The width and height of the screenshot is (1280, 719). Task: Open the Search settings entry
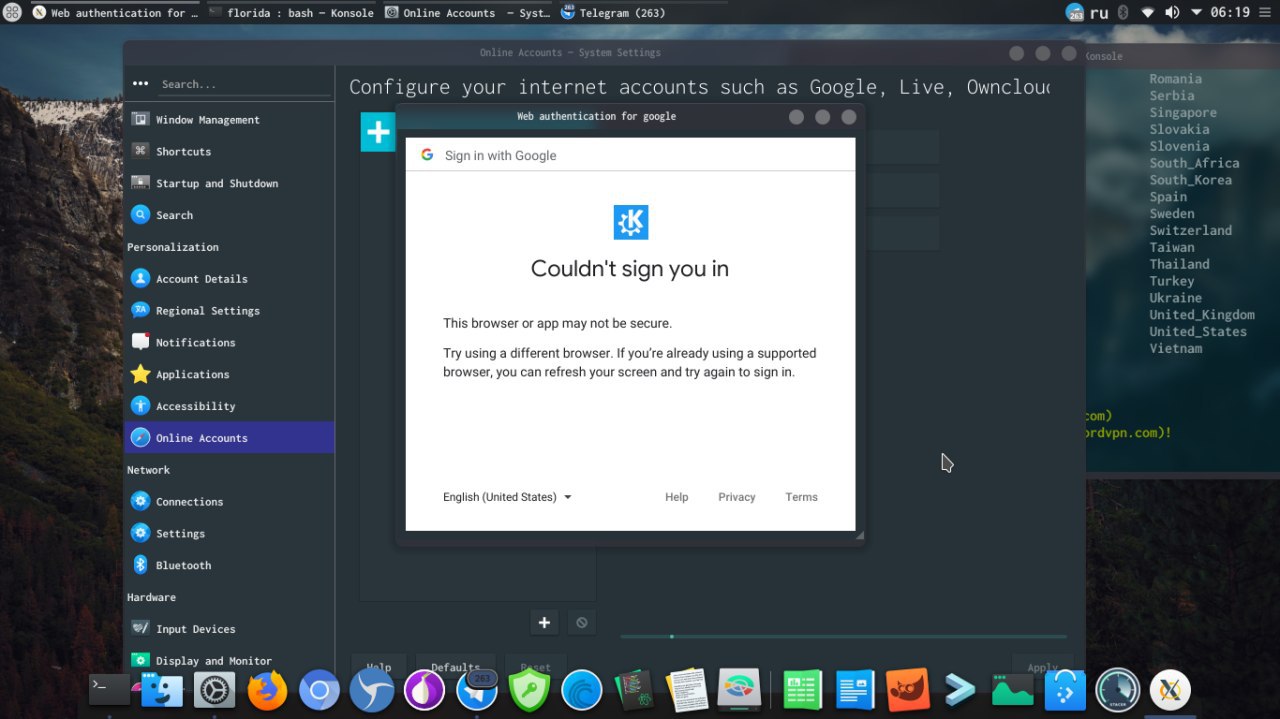(229, 215)
